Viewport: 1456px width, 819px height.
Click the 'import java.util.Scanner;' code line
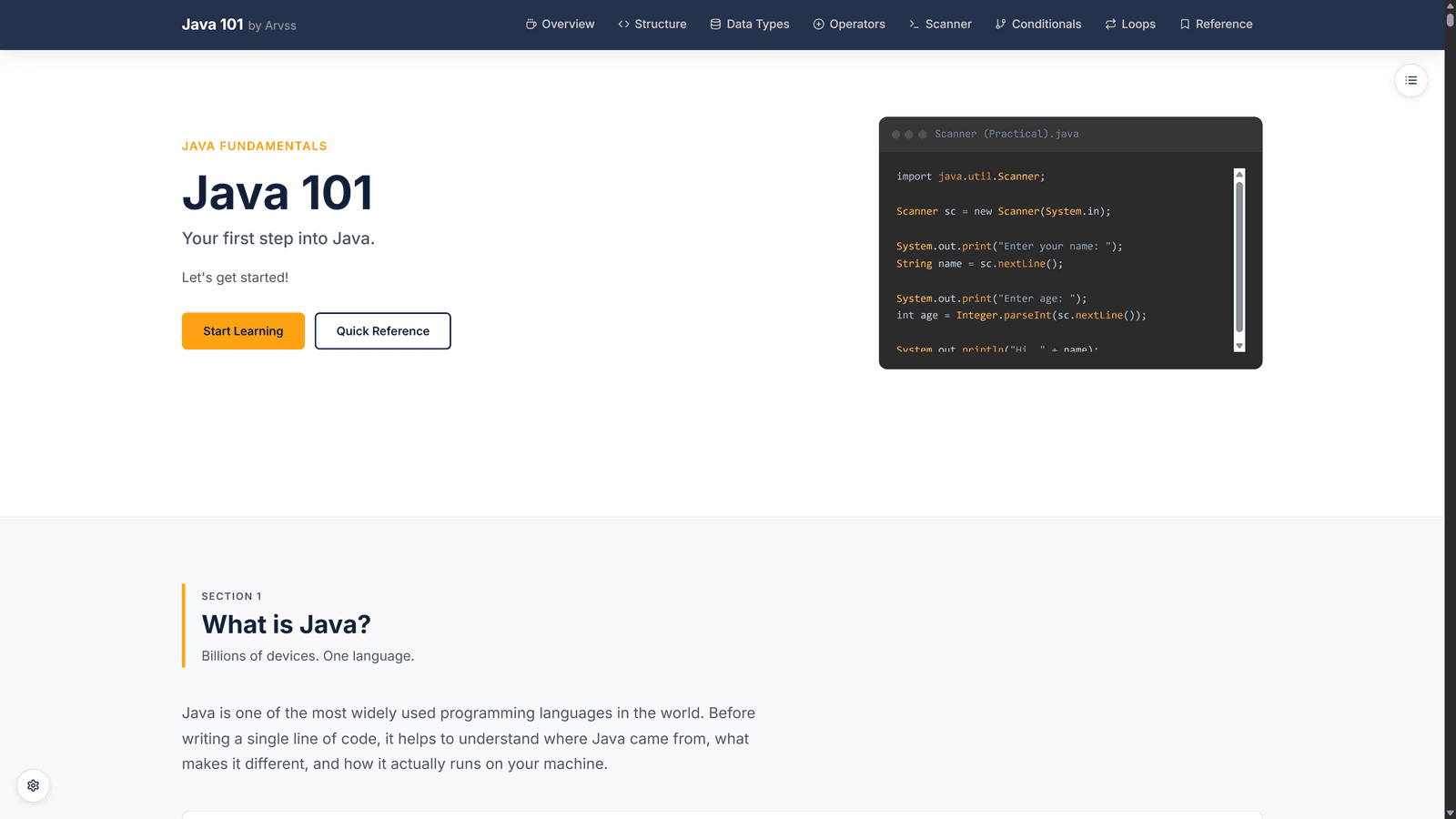coord(970,177)
